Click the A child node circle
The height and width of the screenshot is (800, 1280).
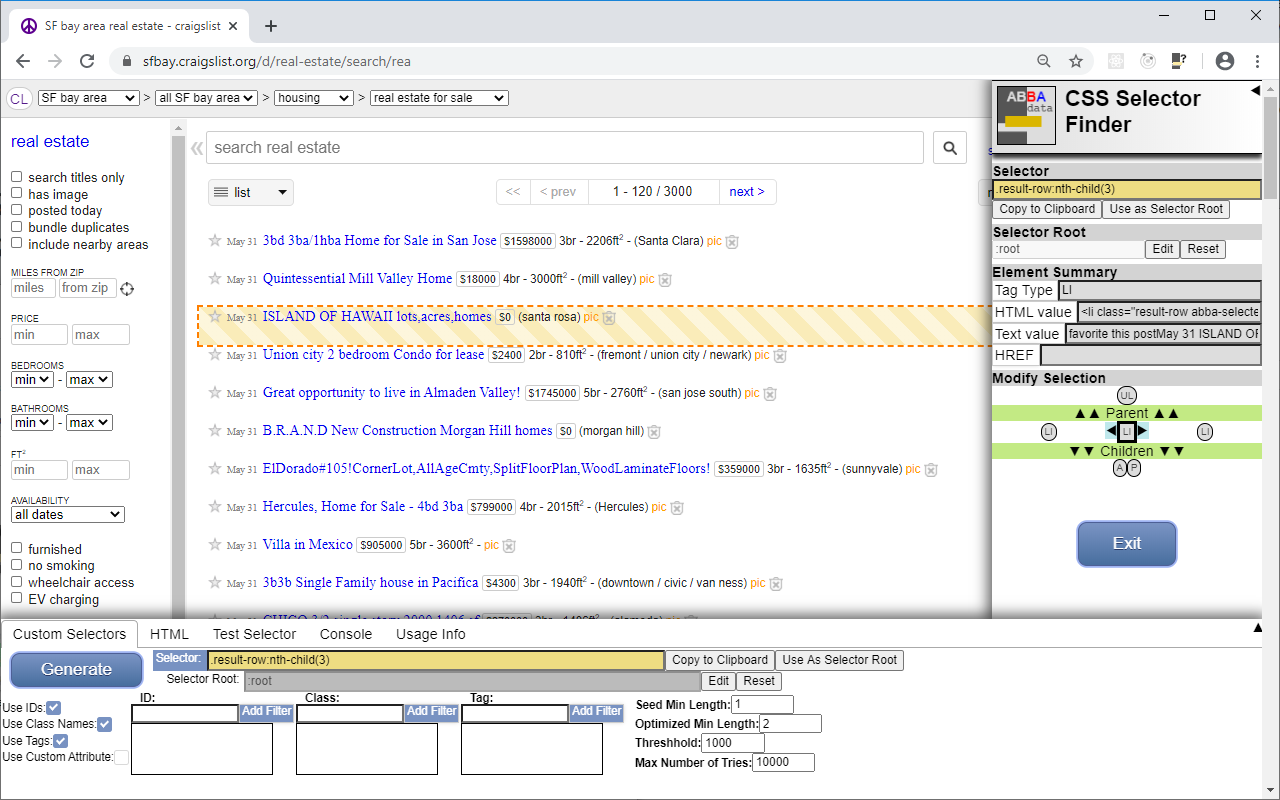[1120, 468]
